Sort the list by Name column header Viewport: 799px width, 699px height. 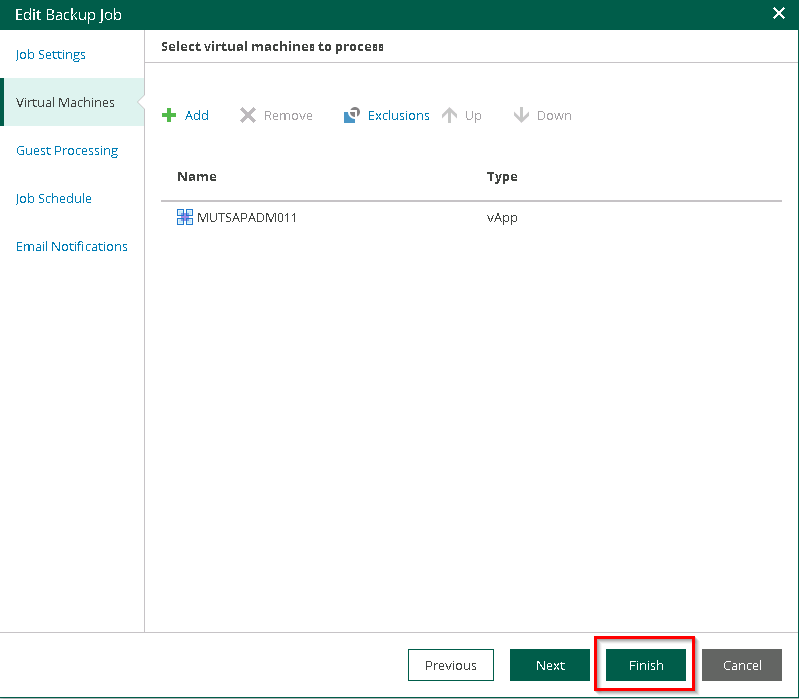(197, 177)
